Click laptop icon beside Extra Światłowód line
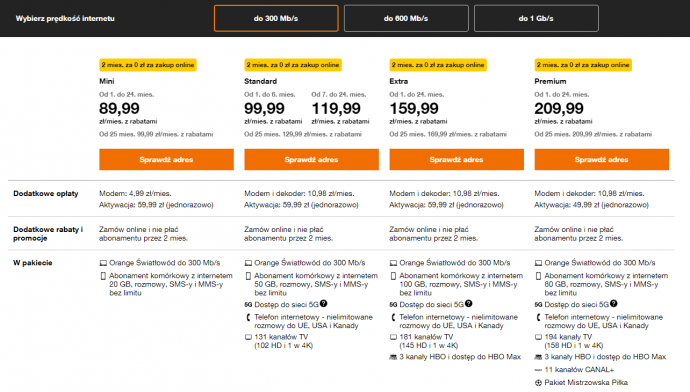Image resolution: width=690 pixels, height=392 pixels. tap(393, 263)
